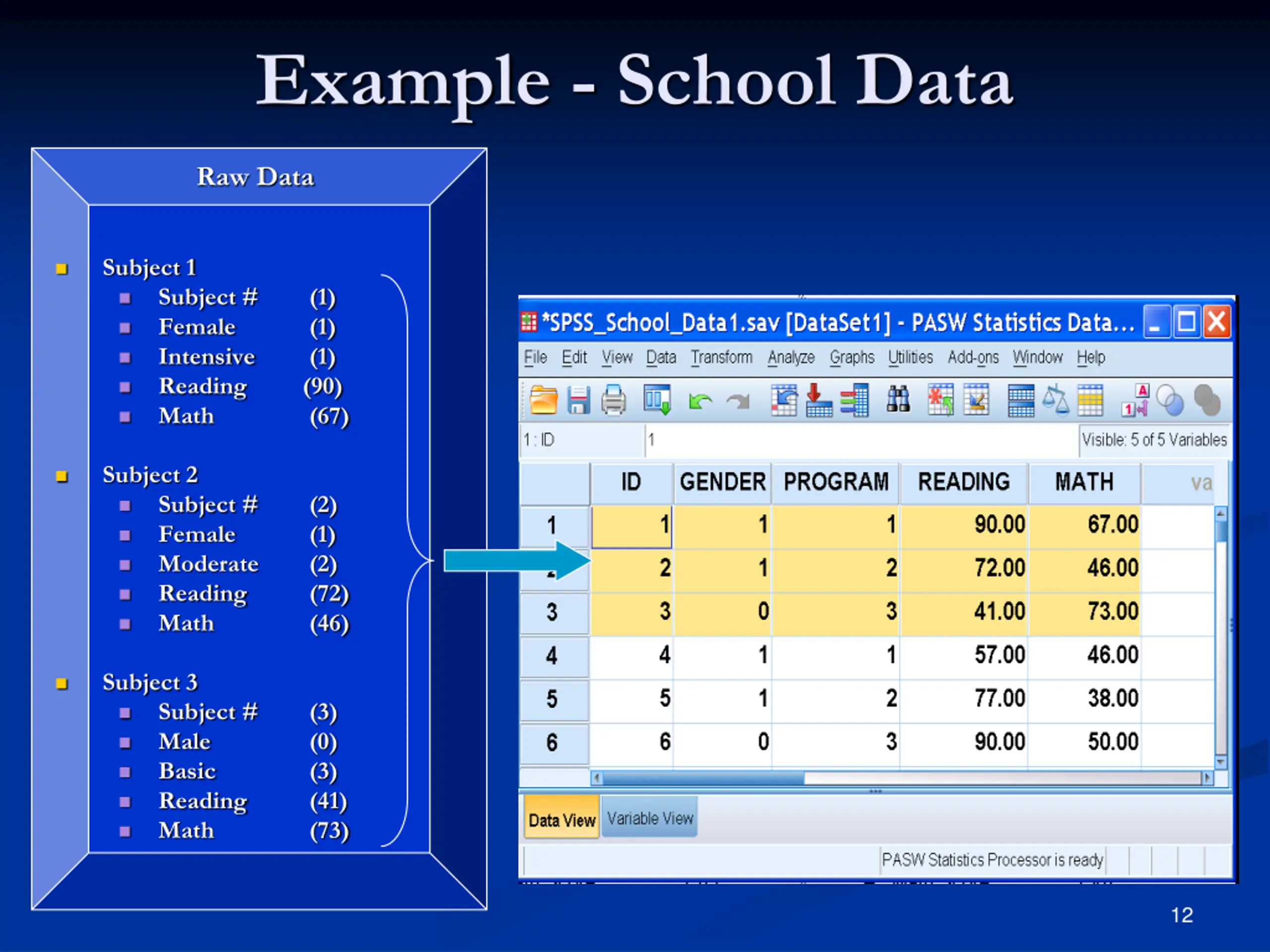1270x952 pixels.
Task: Switch to the Variable View tab
Action: (x=649, y=818)
